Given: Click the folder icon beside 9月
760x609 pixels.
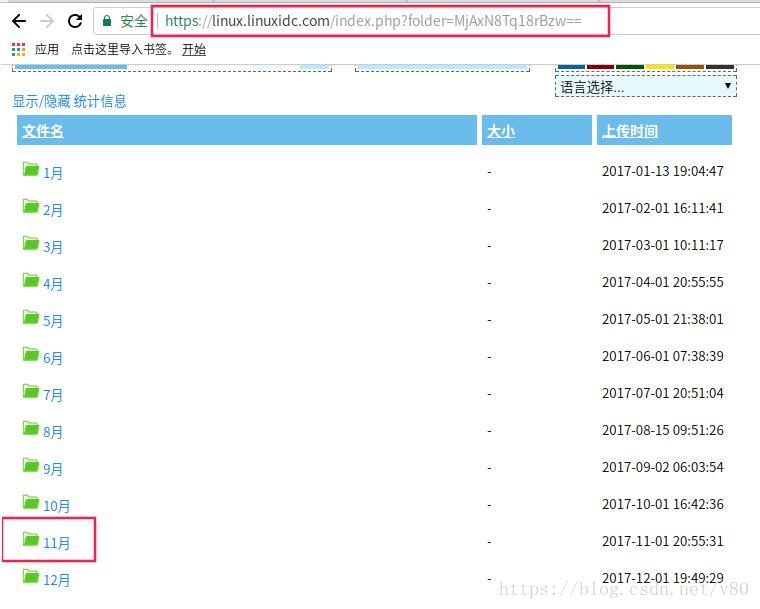Looking at the screenshot, I should (31, 465).
